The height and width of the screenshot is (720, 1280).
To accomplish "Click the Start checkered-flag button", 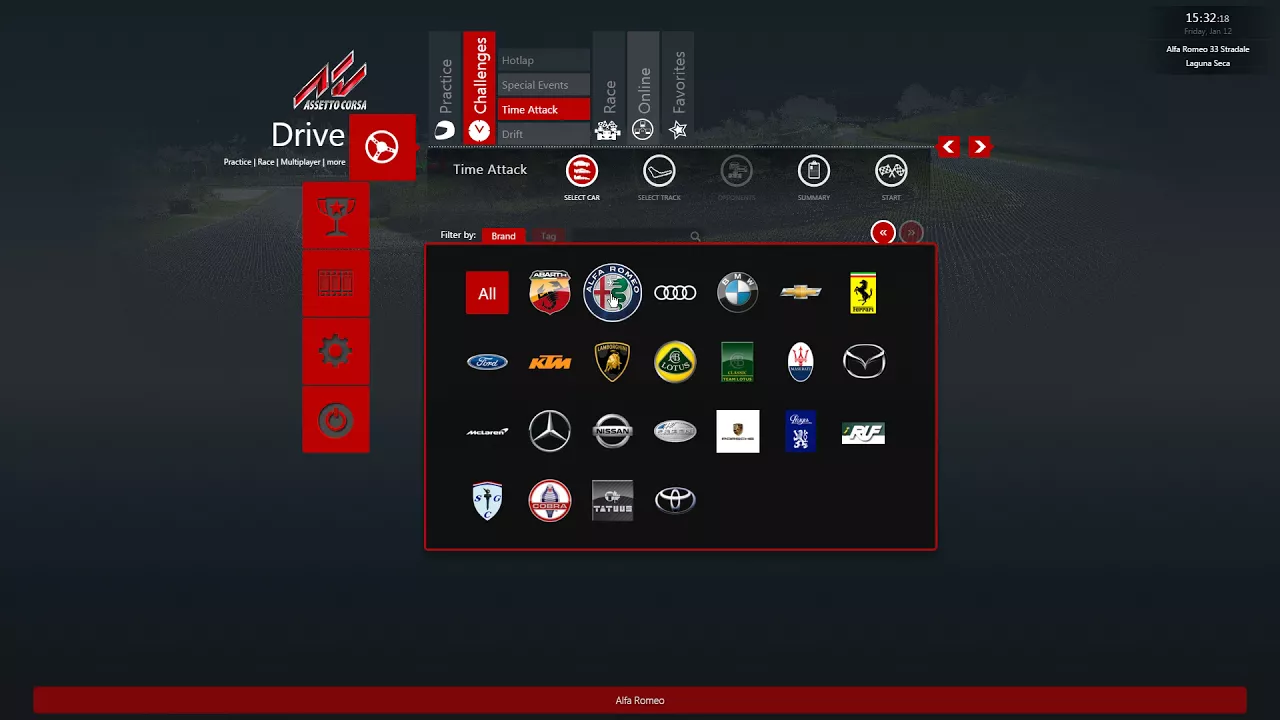I will (x=891, y=177).
